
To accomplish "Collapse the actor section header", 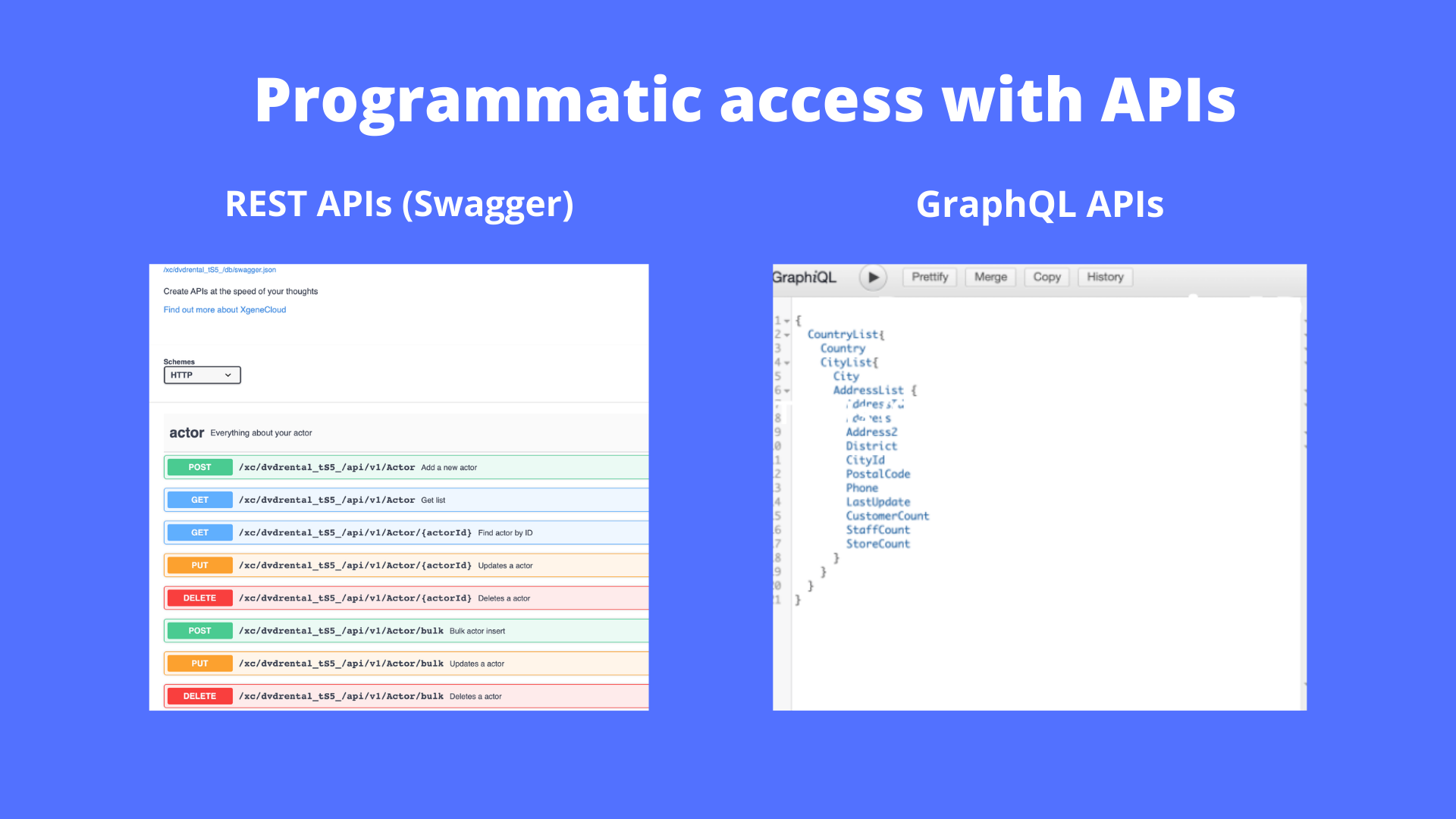I will click(187, 433).
